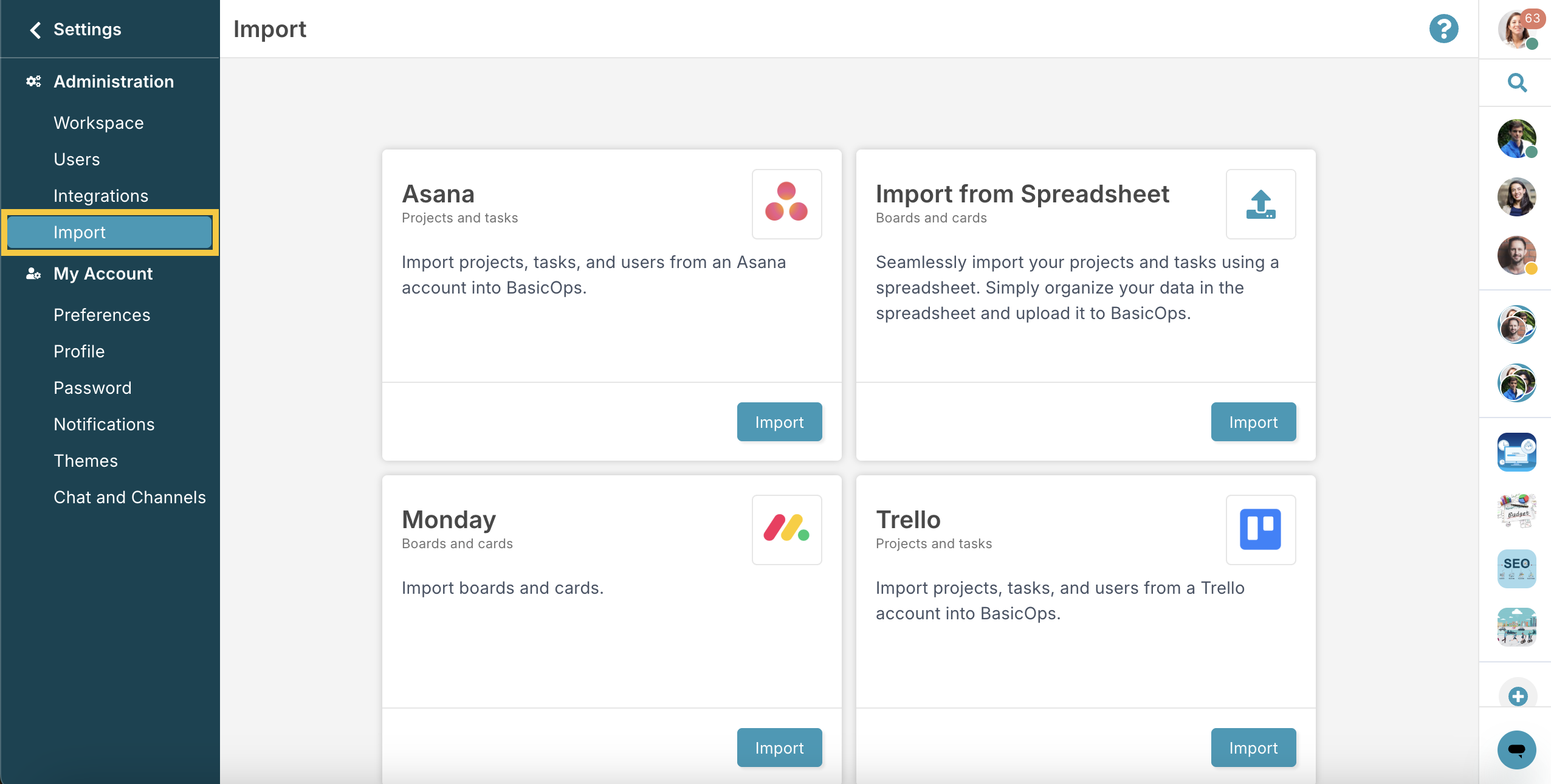This screenshot has width=1551, height=784.
Task: Open the help question mark icon
Action: (x=1443, y=29)
